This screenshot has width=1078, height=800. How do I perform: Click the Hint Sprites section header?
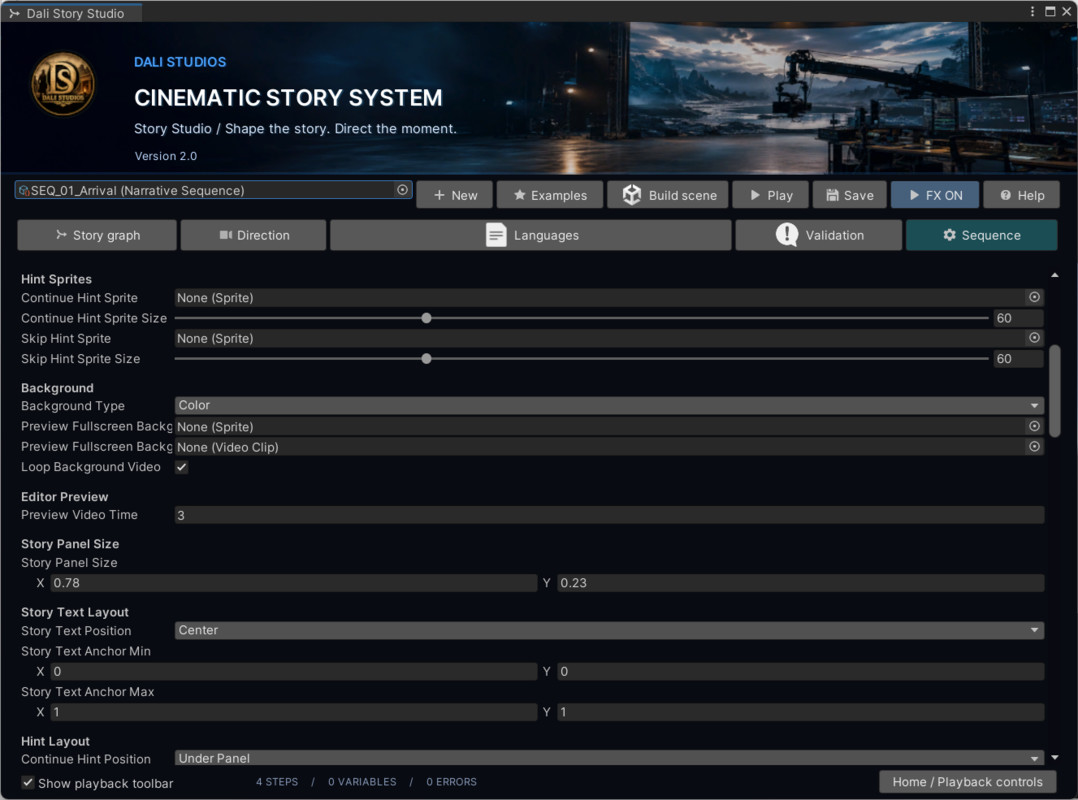(56, 279)
